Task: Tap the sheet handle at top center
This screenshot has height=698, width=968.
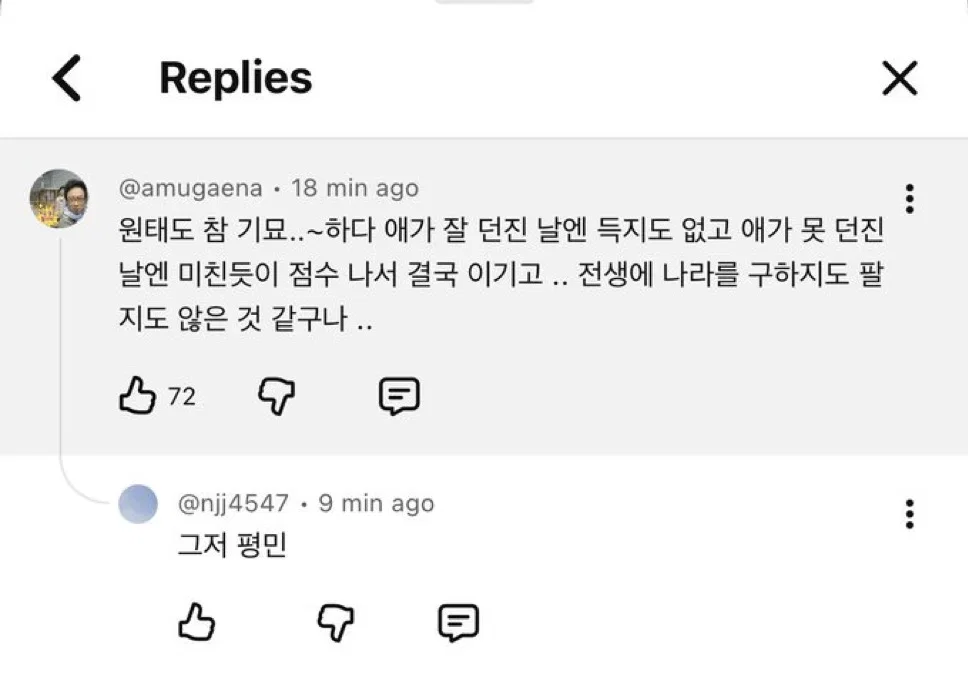Action: click(x=484, y=1)
